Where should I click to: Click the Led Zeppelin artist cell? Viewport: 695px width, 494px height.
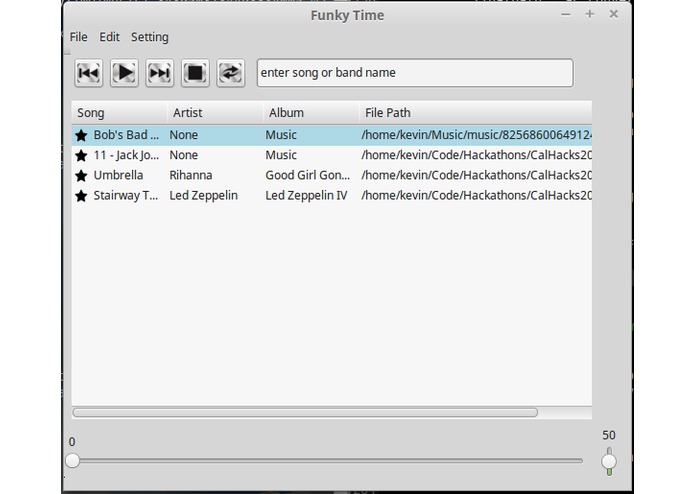tap(203, 195)
